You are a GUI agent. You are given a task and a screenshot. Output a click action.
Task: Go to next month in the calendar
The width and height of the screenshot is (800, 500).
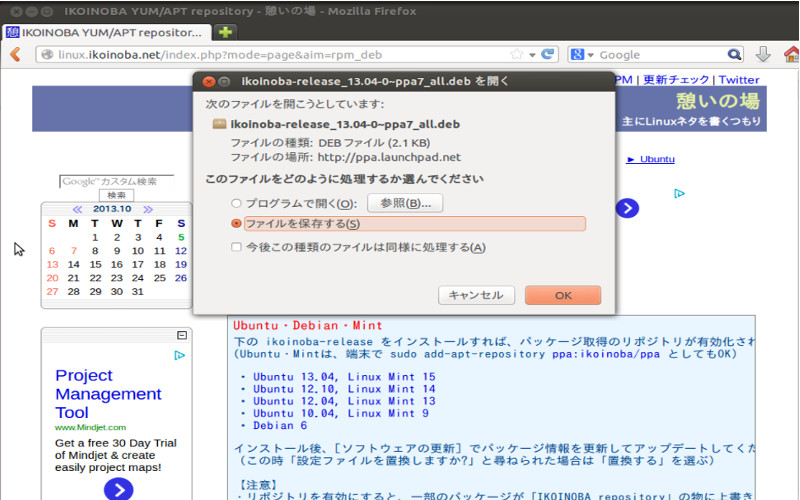(x=148, y=209)
